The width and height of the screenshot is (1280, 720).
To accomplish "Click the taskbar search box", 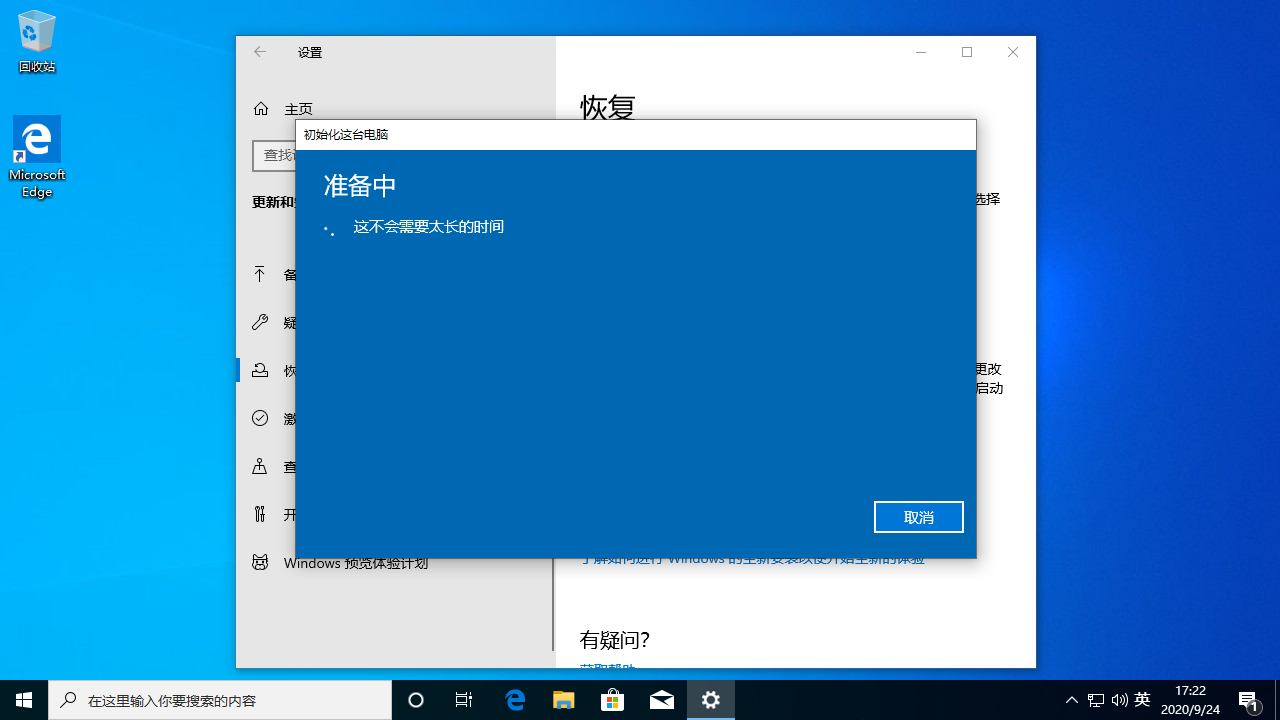I will tap(220, 700).
